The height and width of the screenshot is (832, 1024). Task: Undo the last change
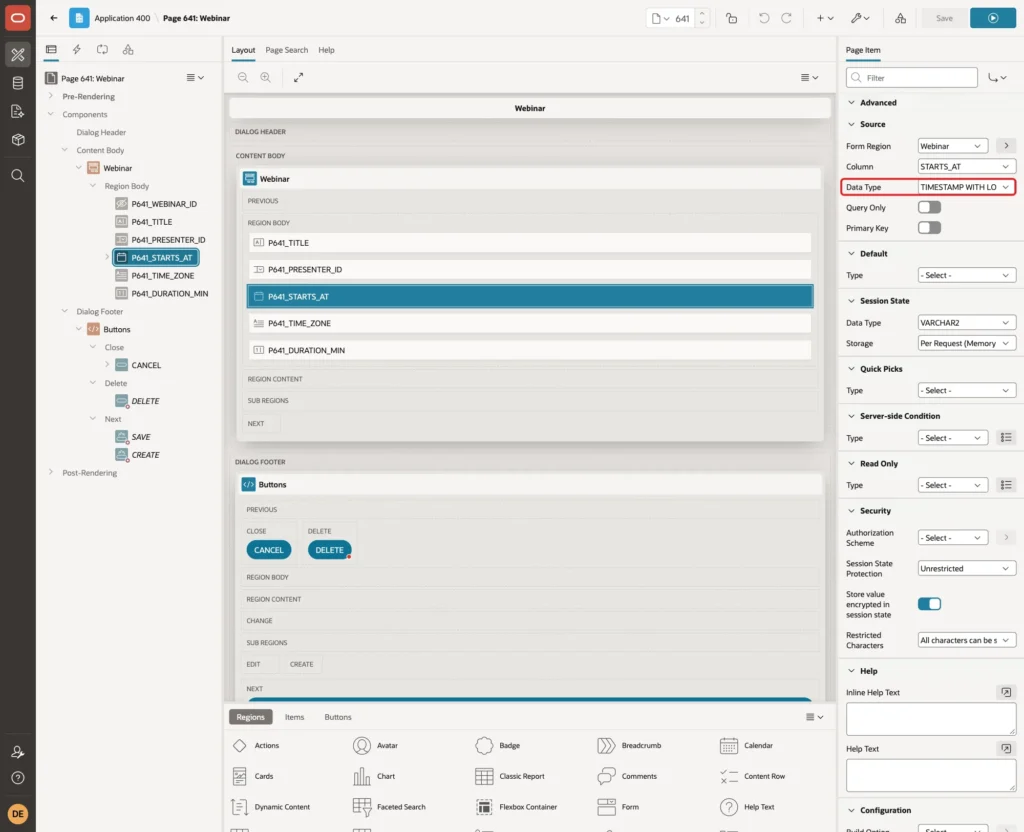764,18
